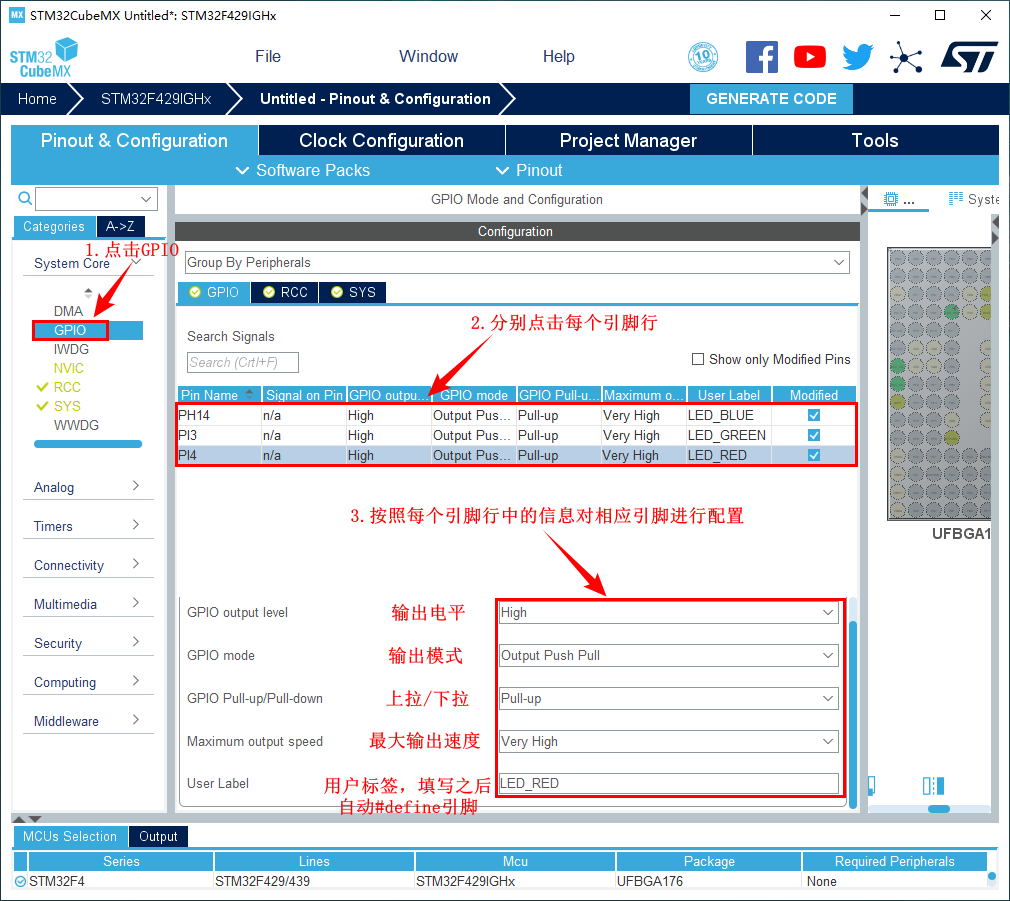Screen dimensions: 1010x901
Task: Click the YouTube icon in header
Action: coord(810,57)
